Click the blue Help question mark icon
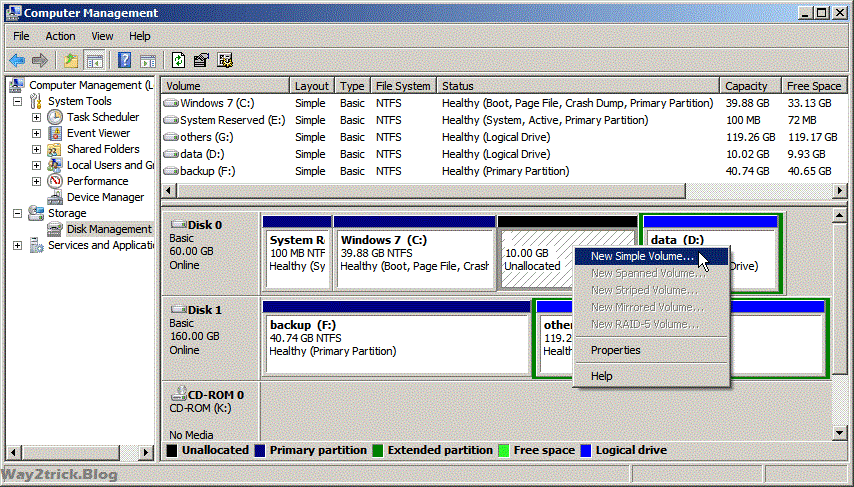854x487 pixels. 124,60
